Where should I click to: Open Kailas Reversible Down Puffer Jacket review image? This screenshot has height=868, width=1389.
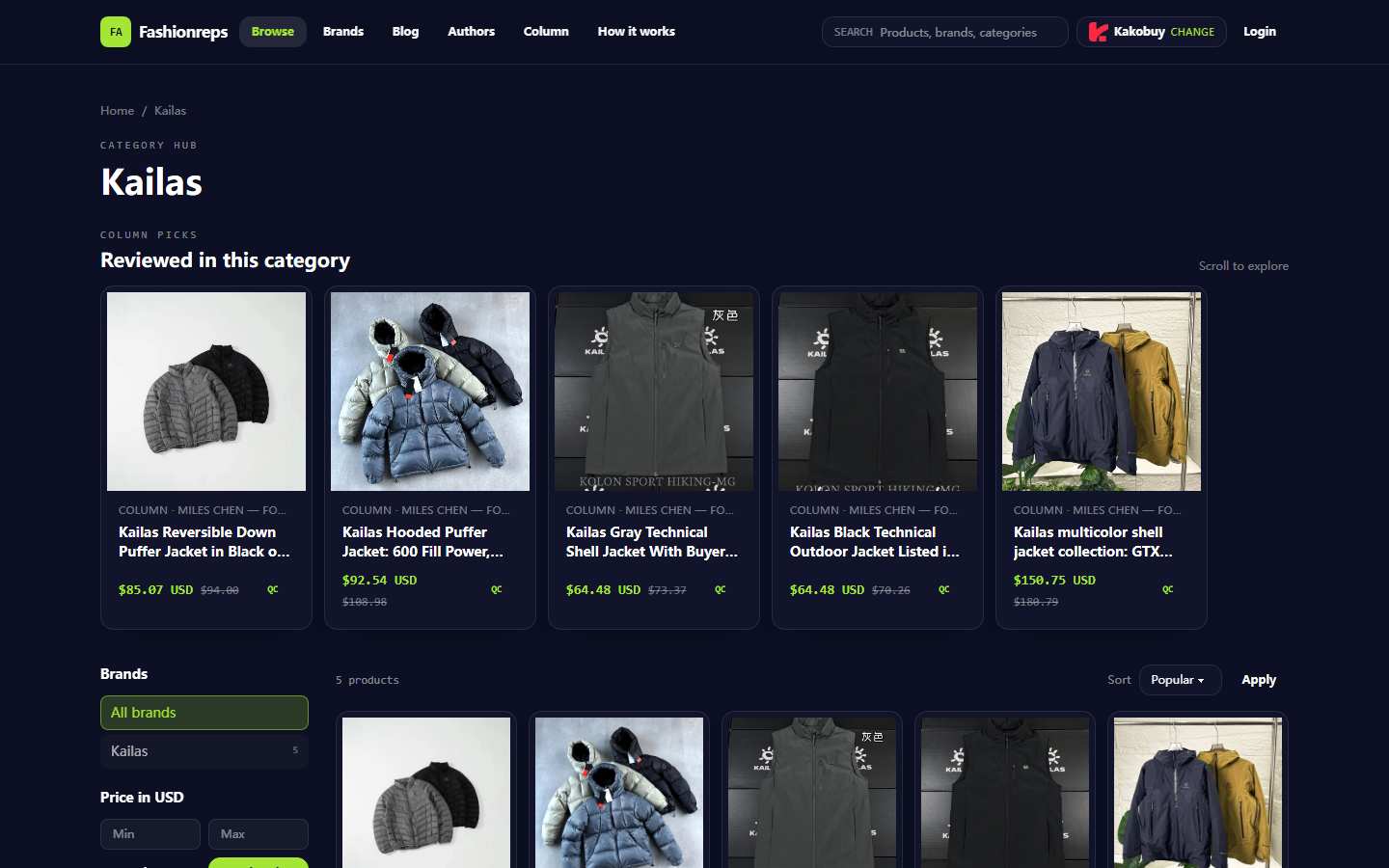coord(206,392)
